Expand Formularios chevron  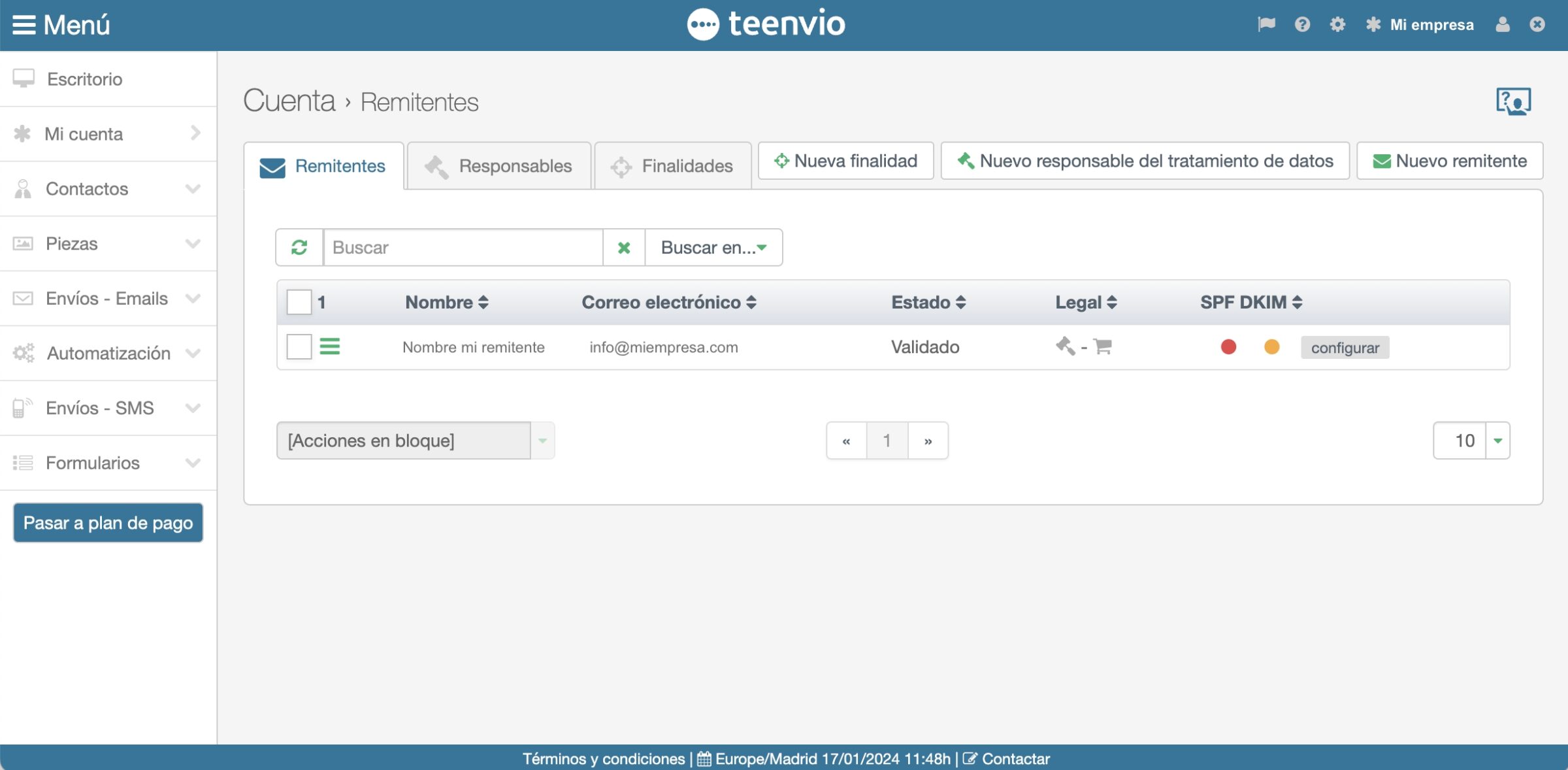(193, 463)
